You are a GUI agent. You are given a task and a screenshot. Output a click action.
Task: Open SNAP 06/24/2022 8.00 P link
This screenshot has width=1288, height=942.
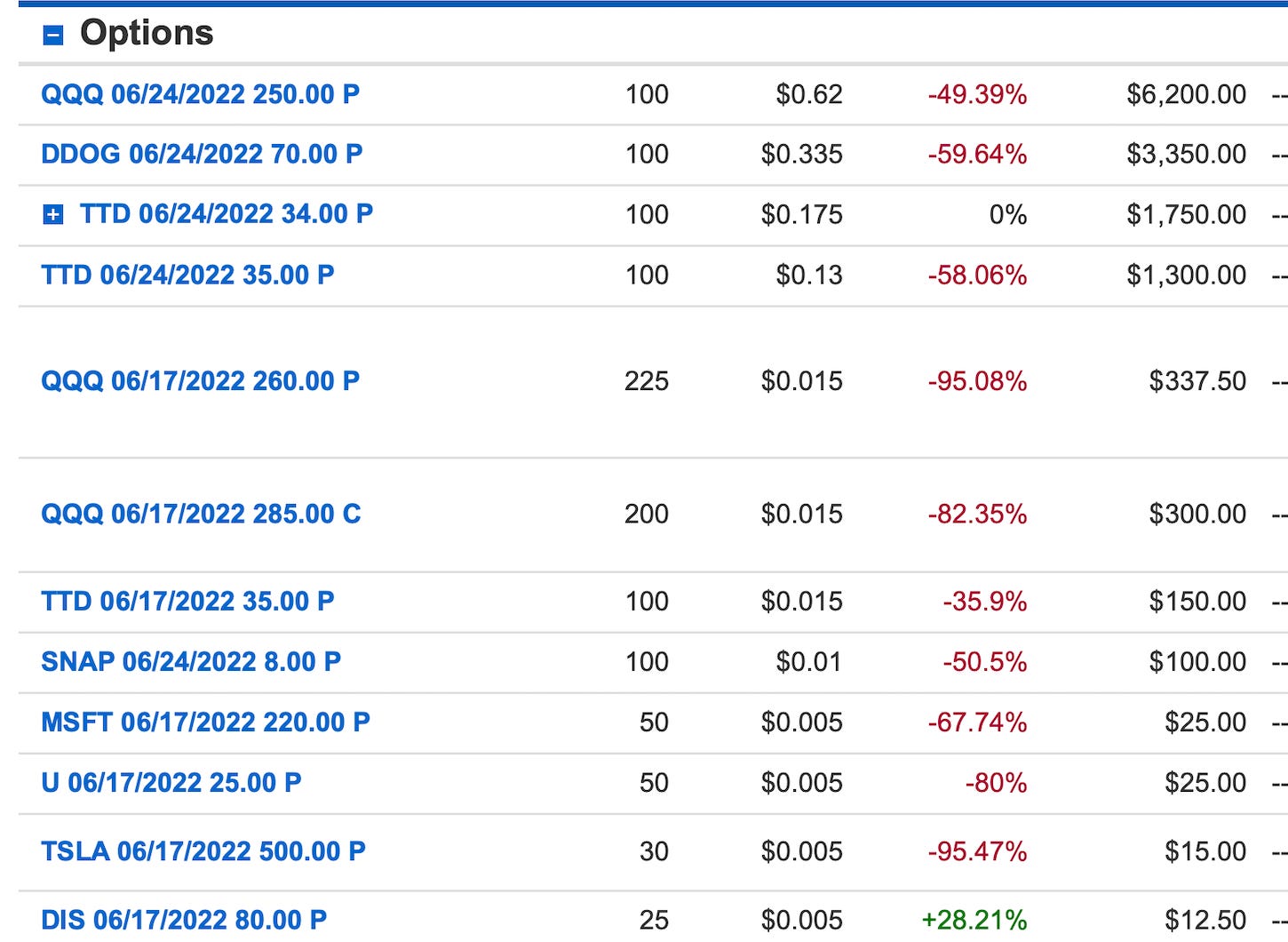click(191, 661)
